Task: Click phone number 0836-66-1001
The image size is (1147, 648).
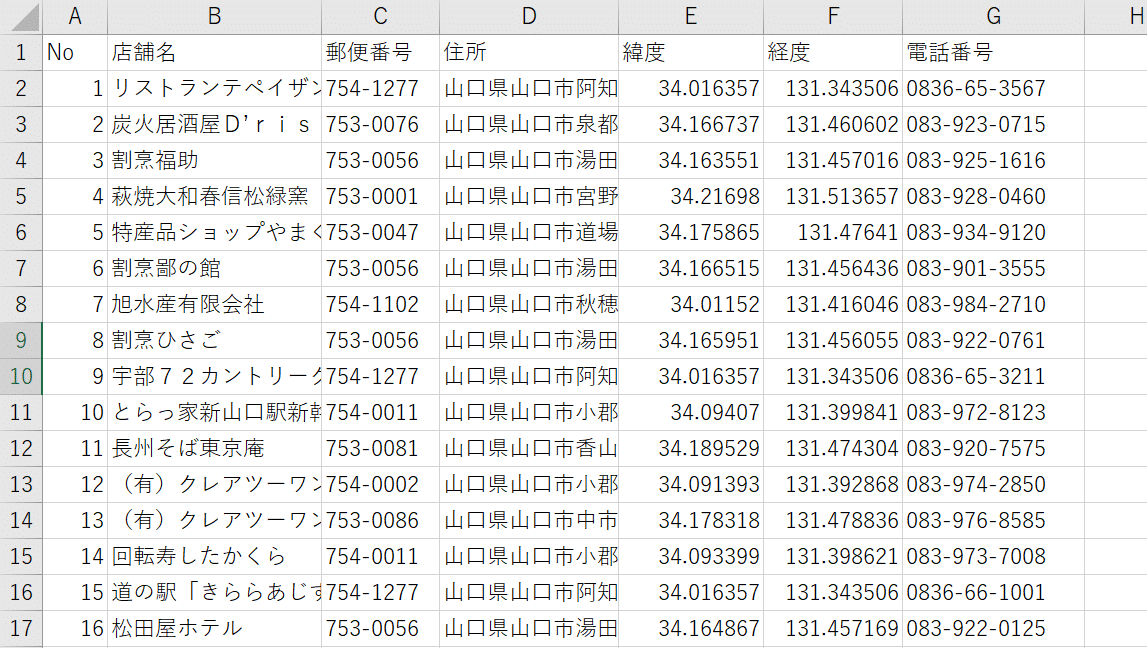Action: click(993, 592)
